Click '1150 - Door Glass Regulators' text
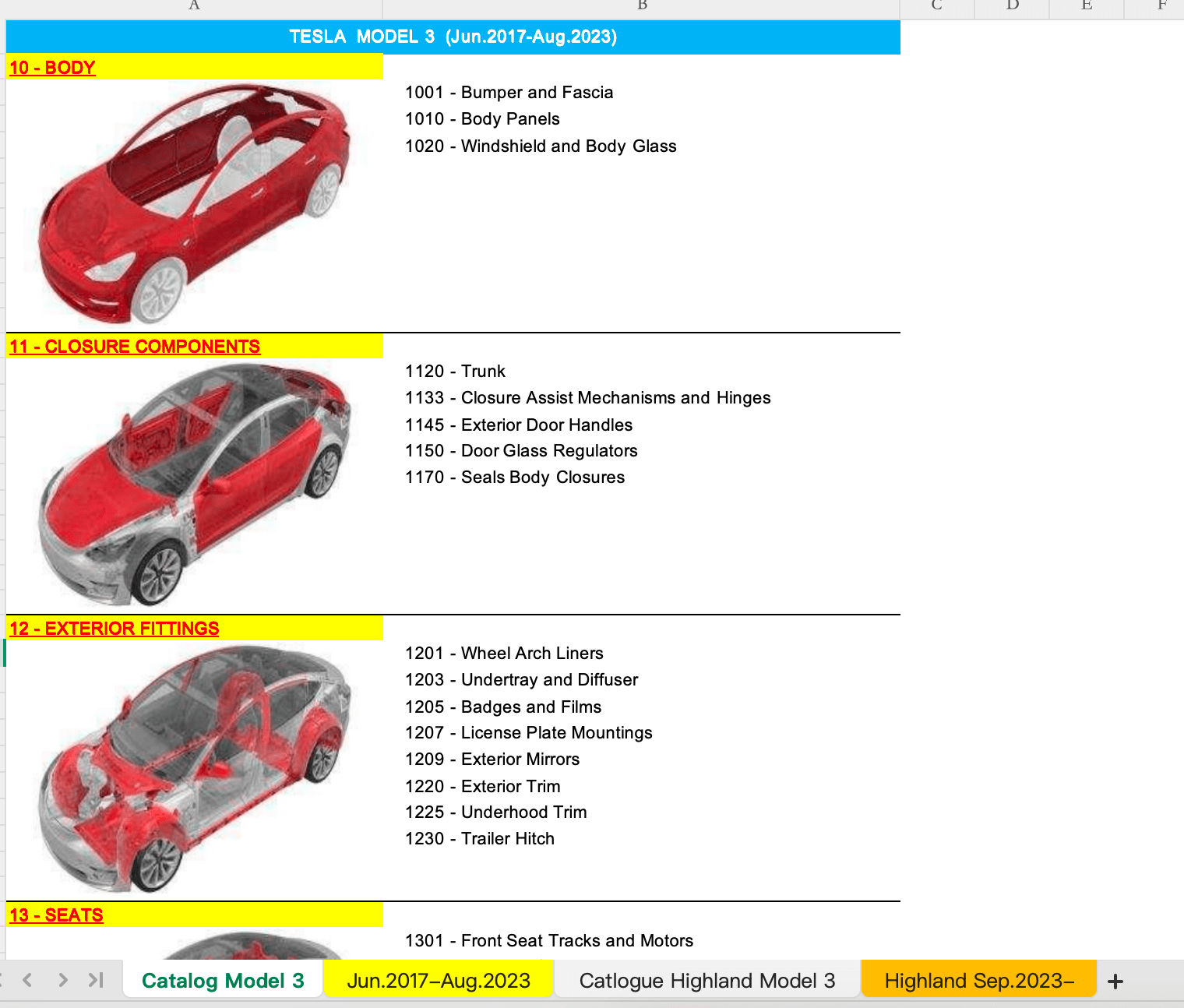 click(x=521, y=451)
